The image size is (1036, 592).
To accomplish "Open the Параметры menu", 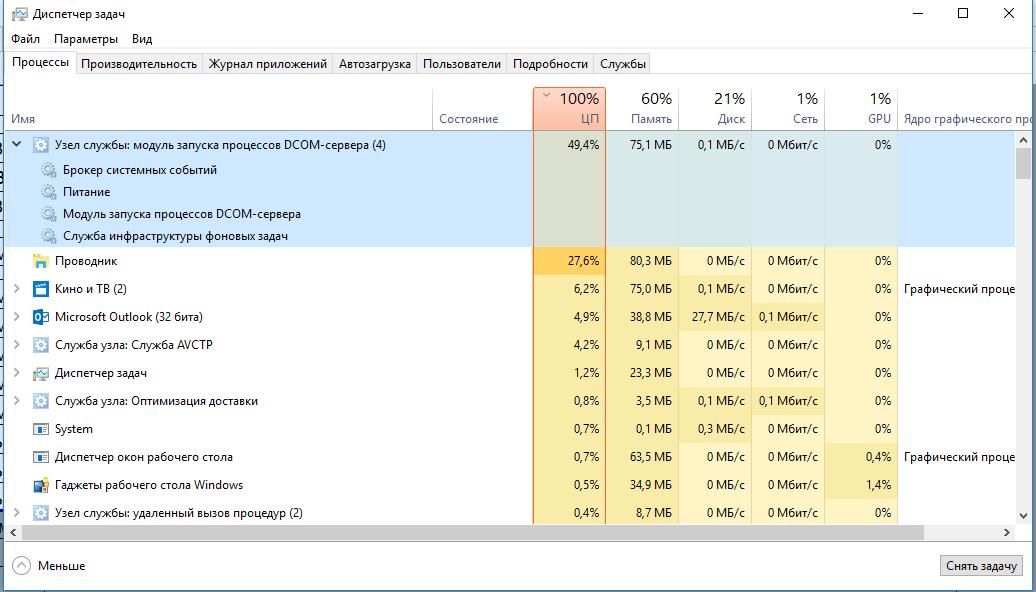I will (x=86, y=39).
